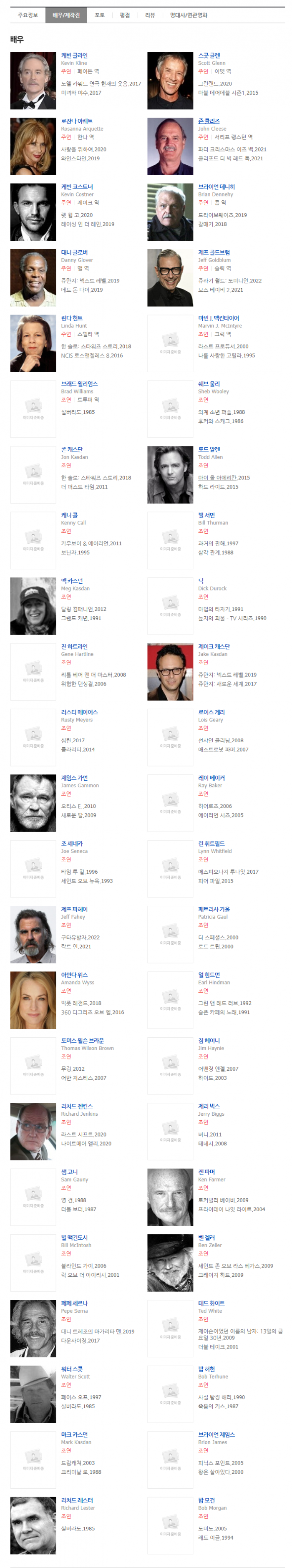
Task: Open the 브라이언 제임스 name link
Action: (x=216, y=1435)
